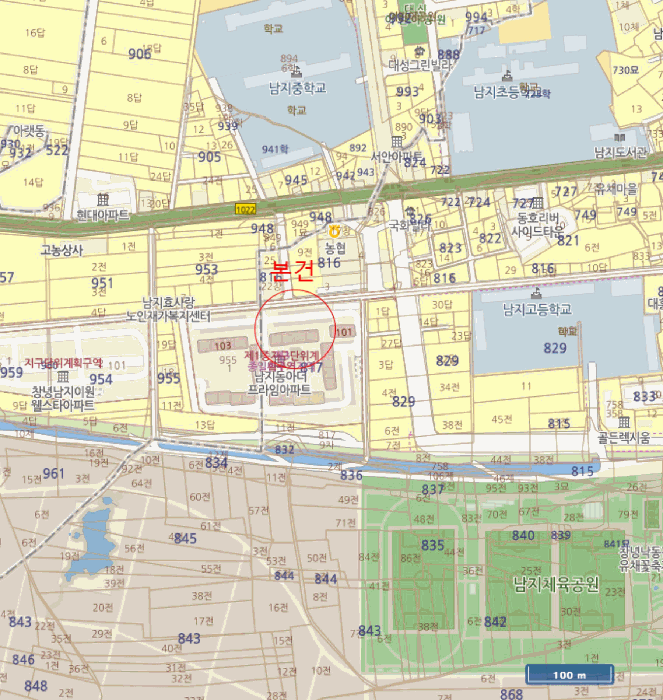Select parcel number 905
Viewport: 663px width, 700px height.
click(x=209, y=157)
